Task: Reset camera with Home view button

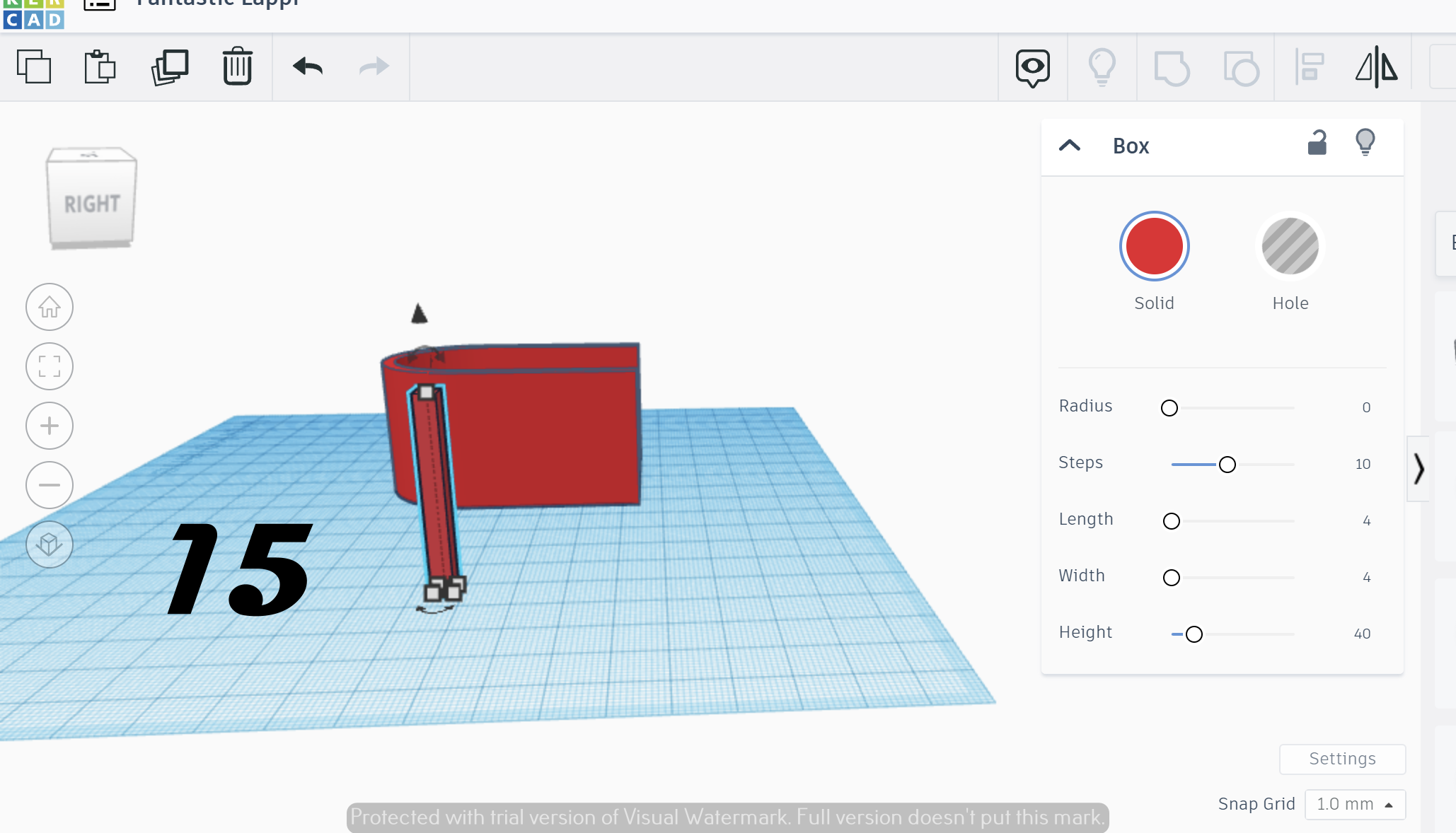Action: click(x=50, y=307)
